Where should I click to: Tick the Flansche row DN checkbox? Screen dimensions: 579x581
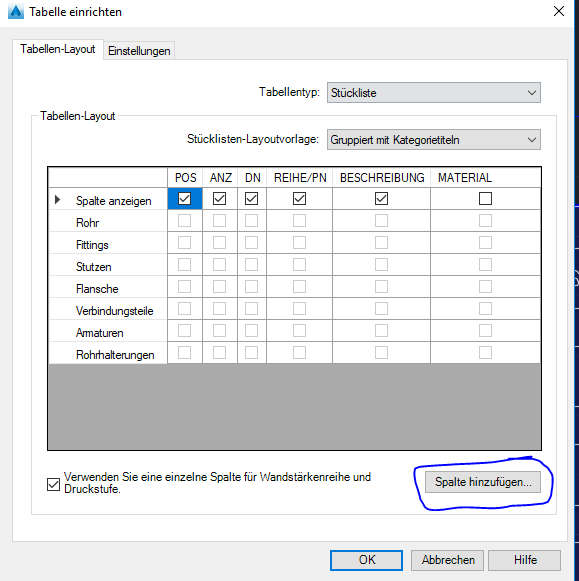(252, 286)
